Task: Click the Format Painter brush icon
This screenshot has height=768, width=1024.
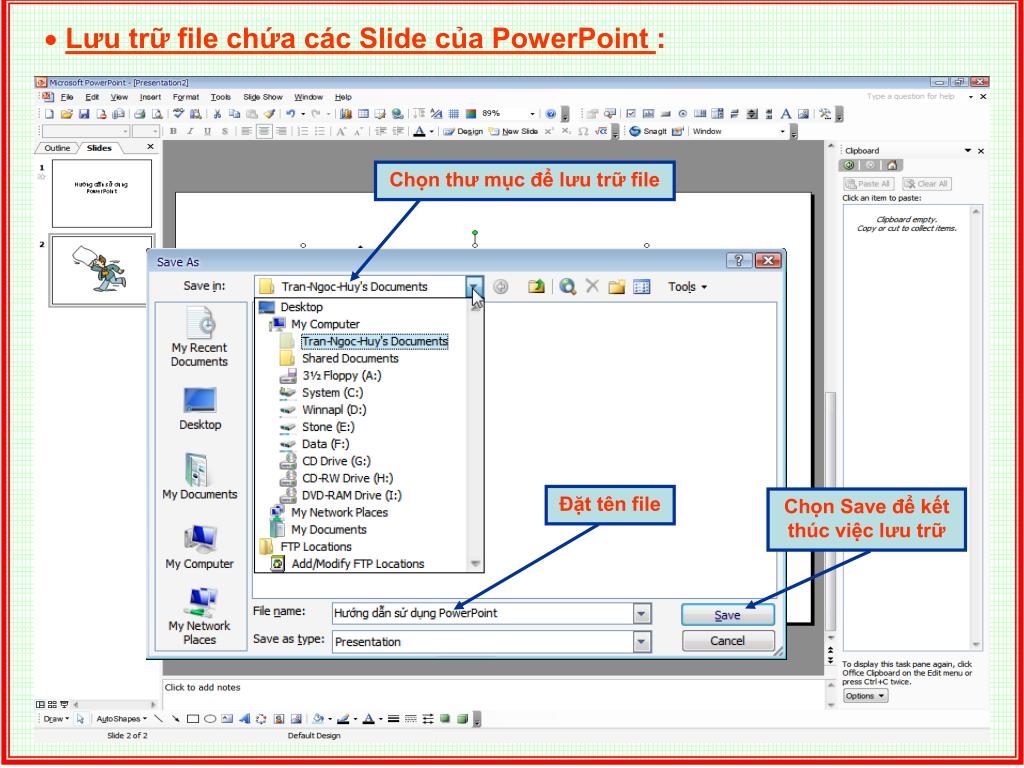Action: [x=269, y=114]
